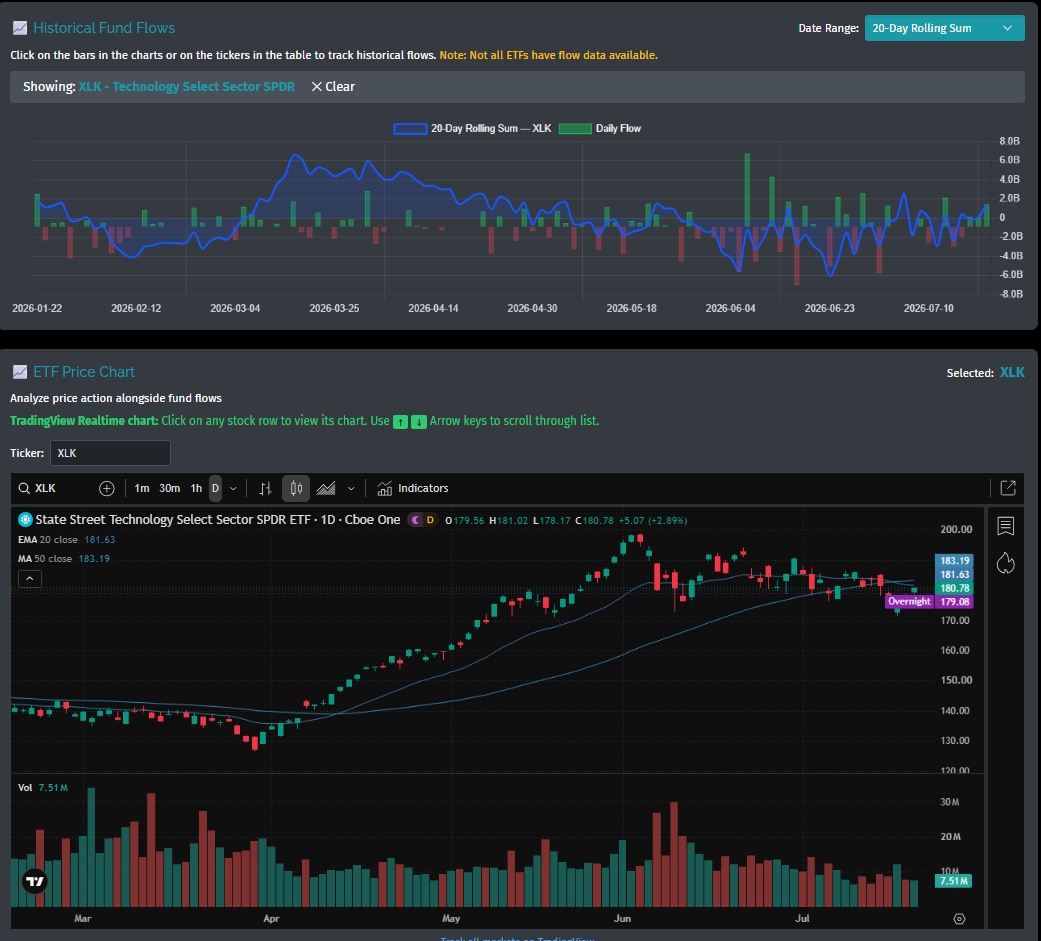
Task: Click the symbol logo beside State Street title
Action: coord(25,520)
